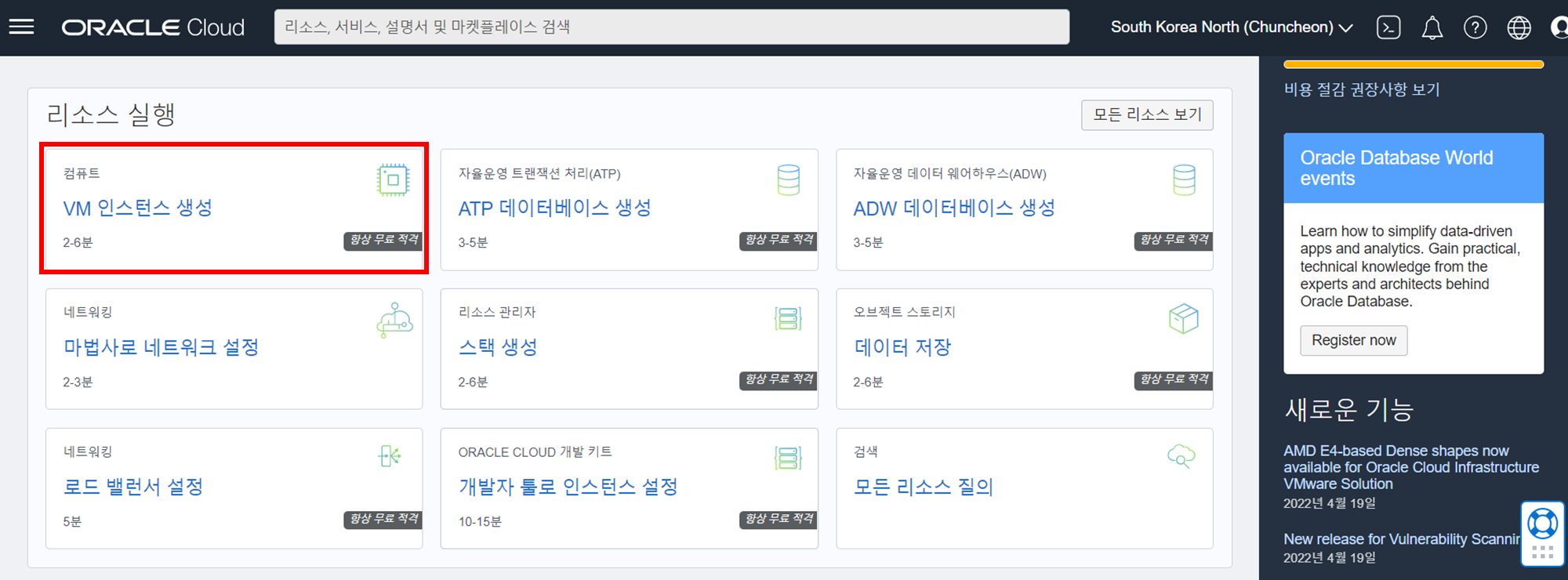The height and width of the screenshot is (580, 1568).
Task: Click Oracle Database World events banner
Action: [x=1414, y=168]
